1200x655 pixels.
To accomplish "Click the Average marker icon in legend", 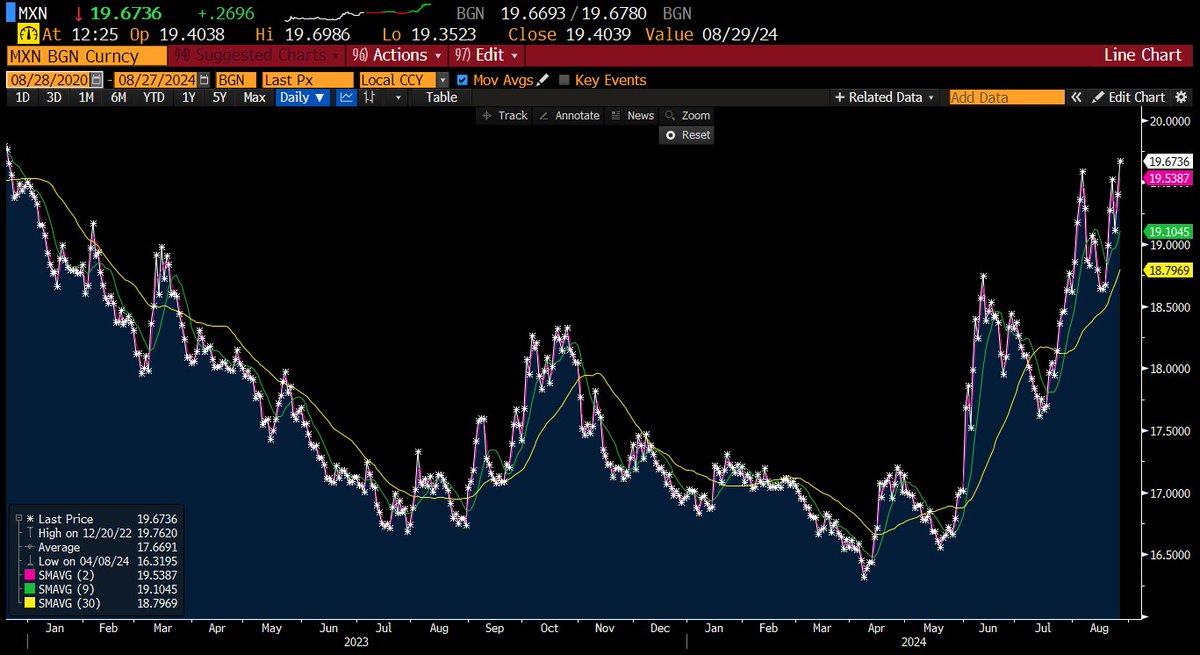I will pyautogui.click(x=30, y=546).
